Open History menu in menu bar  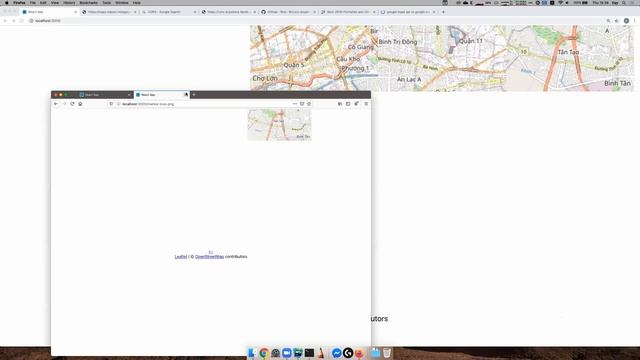69,2
